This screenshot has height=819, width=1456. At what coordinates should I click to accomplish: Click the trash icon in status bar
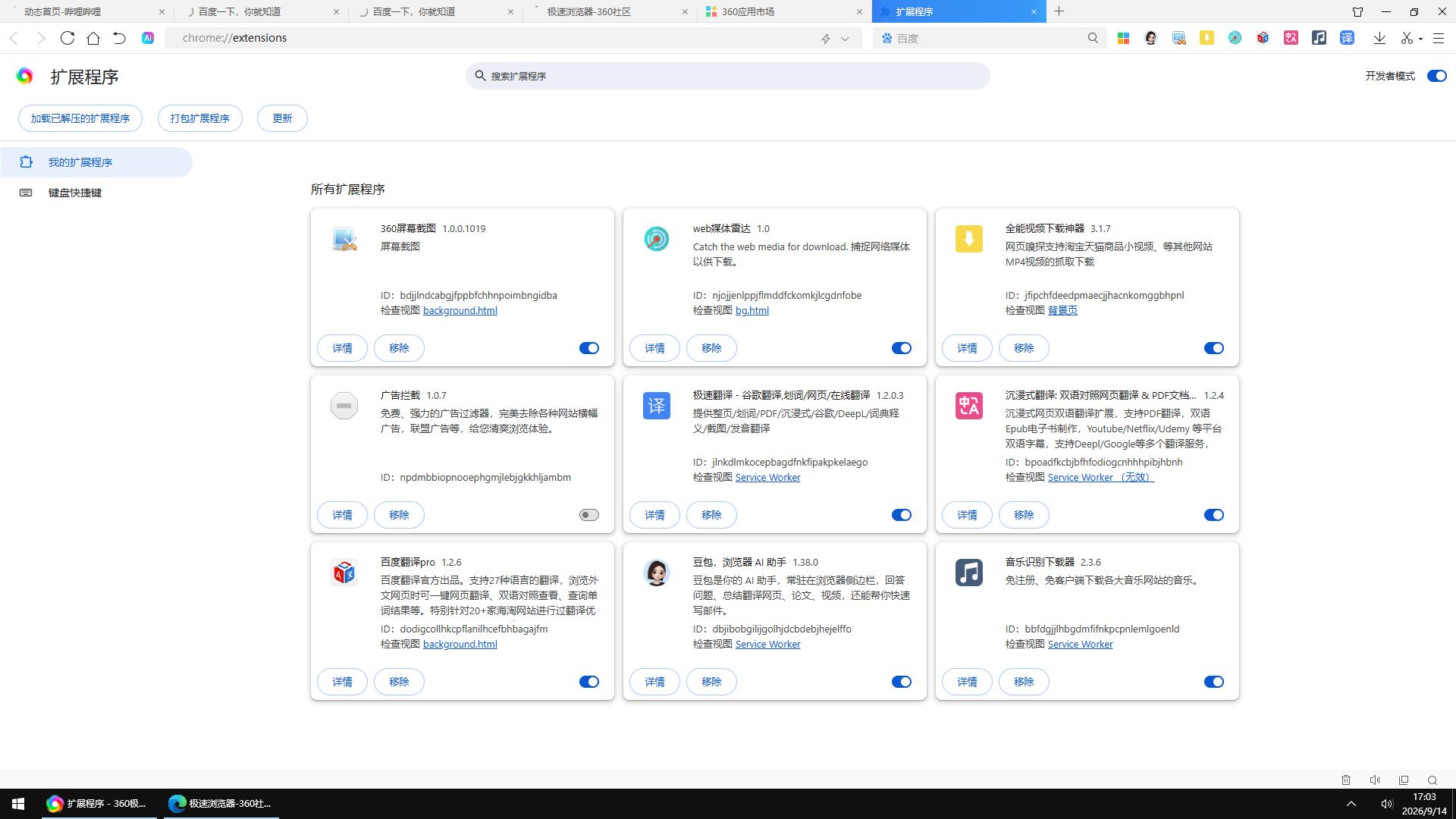click(1346, 780)
